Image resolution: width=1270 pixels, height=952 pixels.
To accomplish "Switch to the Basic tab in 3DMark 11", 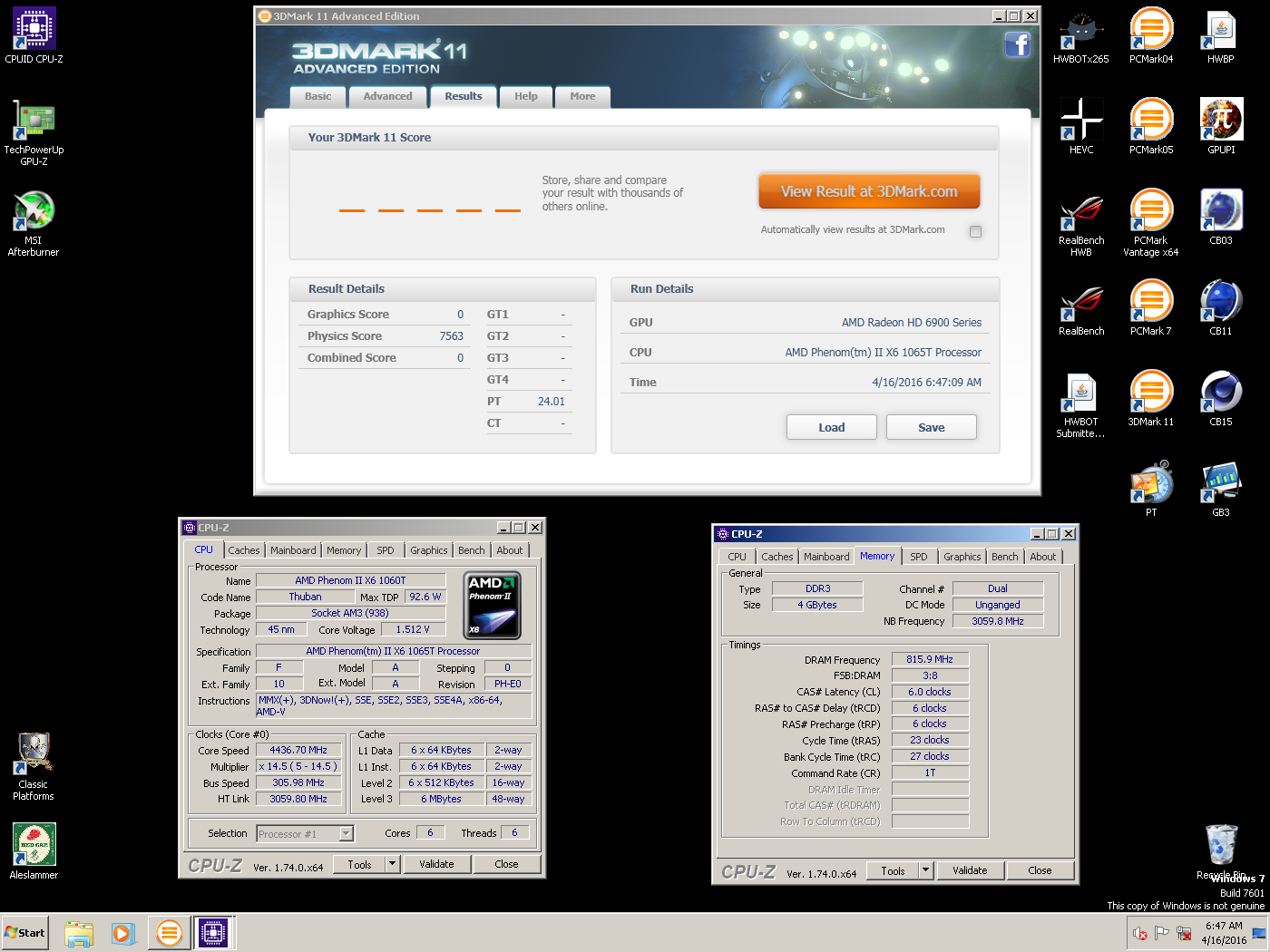I will pyautogui.click(x=317, y=96).
